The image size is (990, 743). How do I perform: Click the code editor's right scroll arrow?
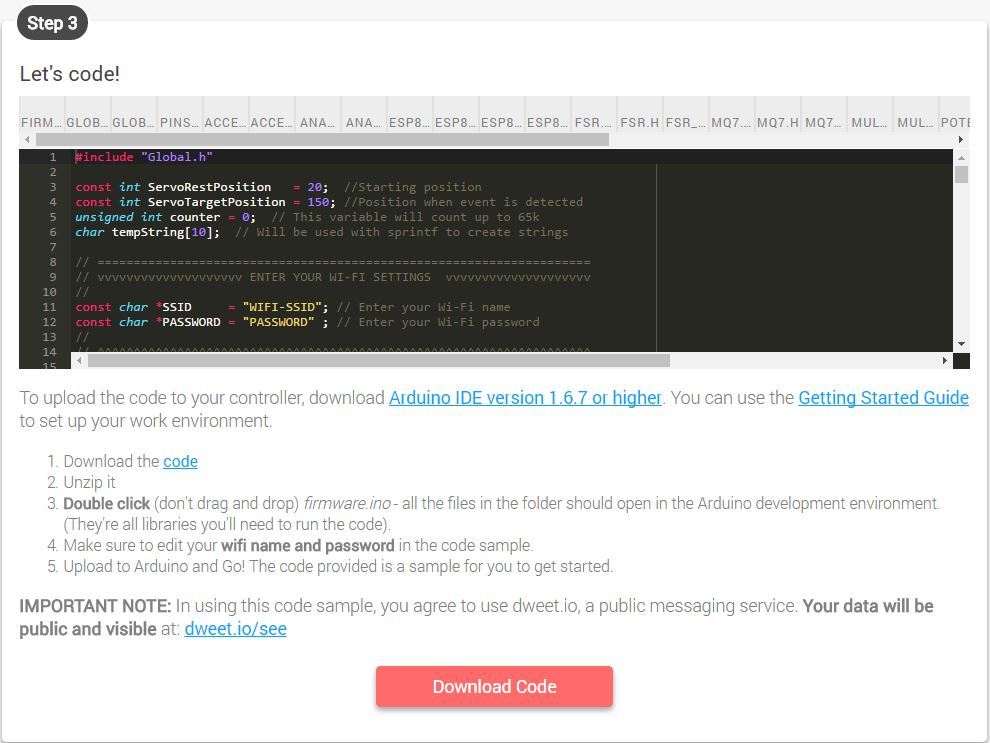(945, 360)
